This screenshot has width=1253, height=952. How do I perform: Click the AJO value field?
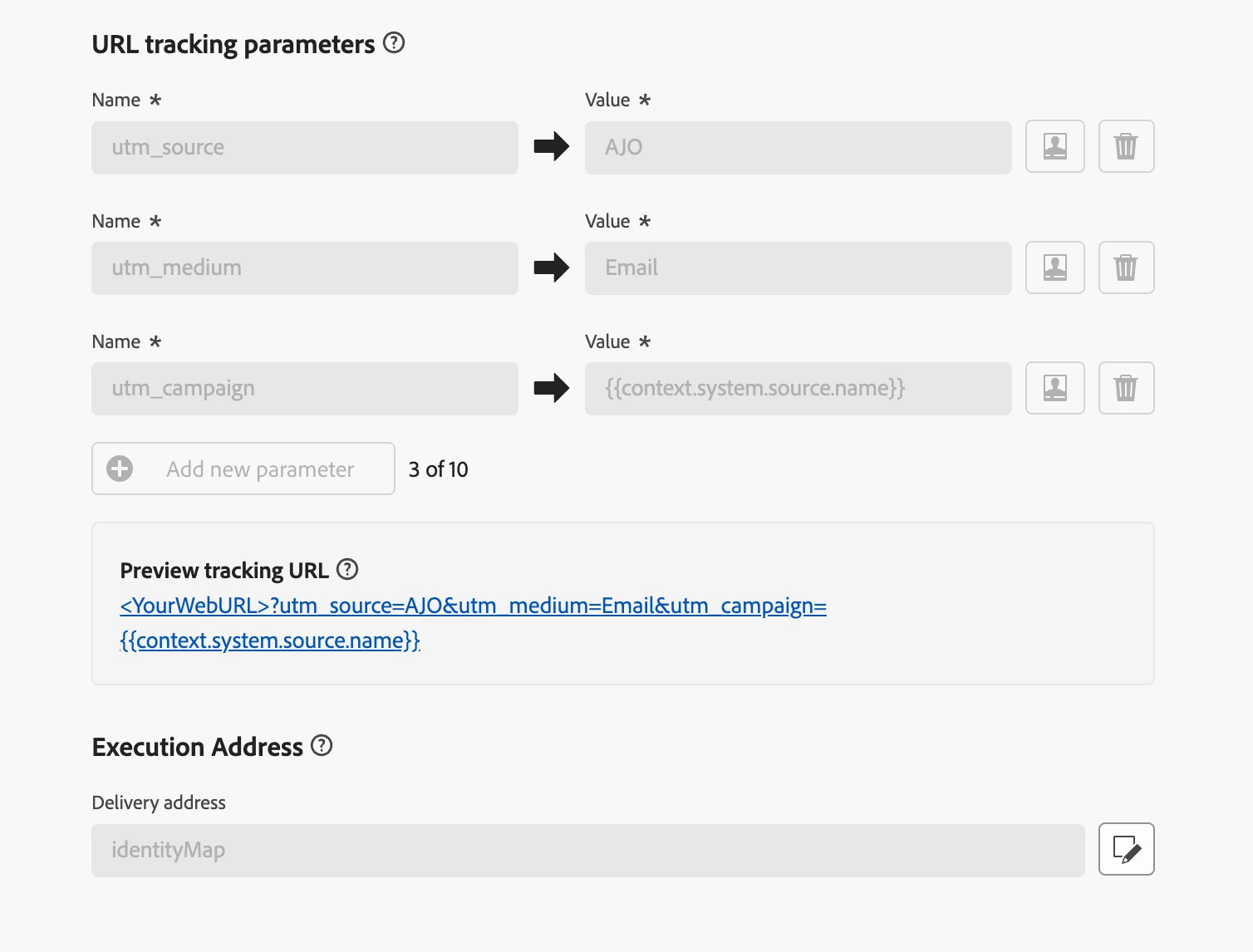[798, 148]
